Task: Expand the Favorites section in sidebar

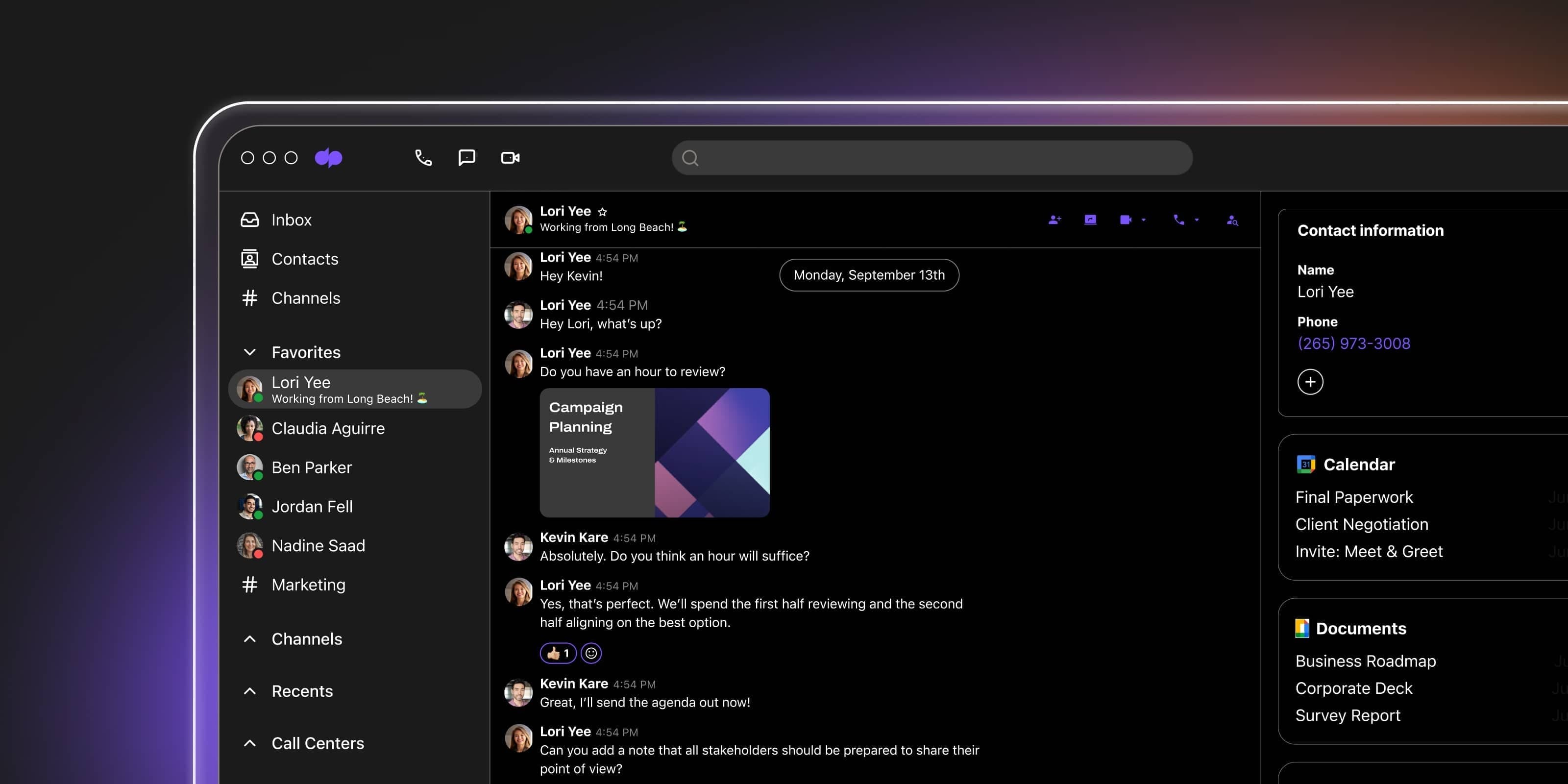Action: point(250,352)
